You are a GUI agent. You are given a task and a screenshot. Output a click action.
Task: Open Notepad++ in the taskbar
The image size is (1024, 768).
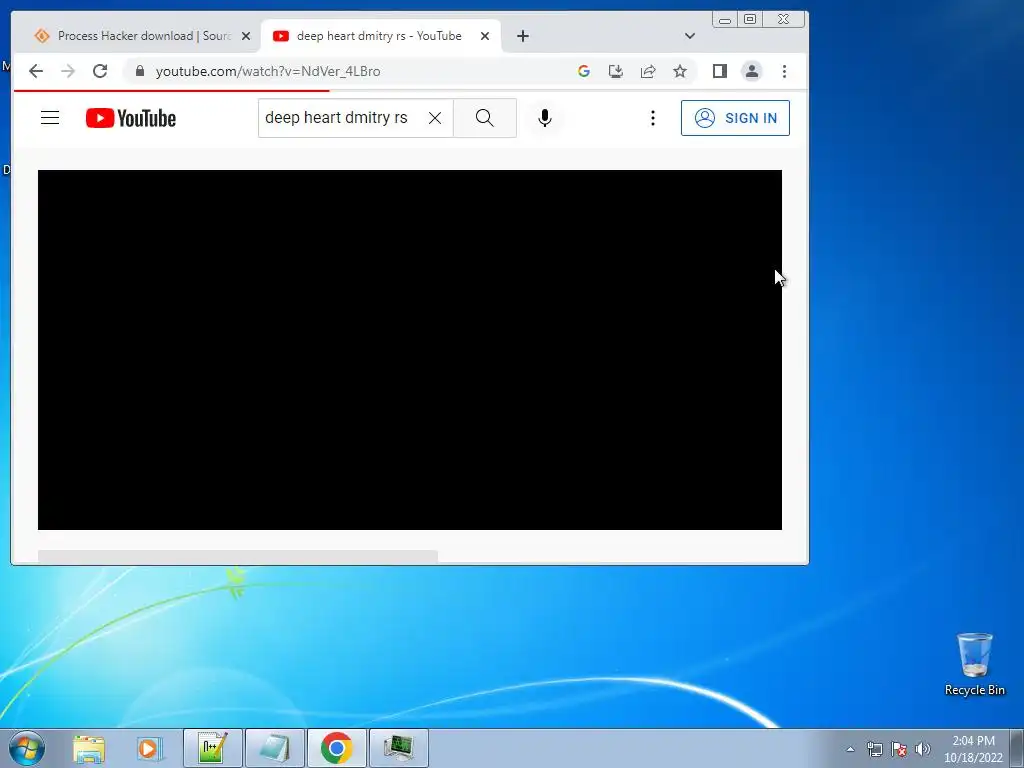213,748
